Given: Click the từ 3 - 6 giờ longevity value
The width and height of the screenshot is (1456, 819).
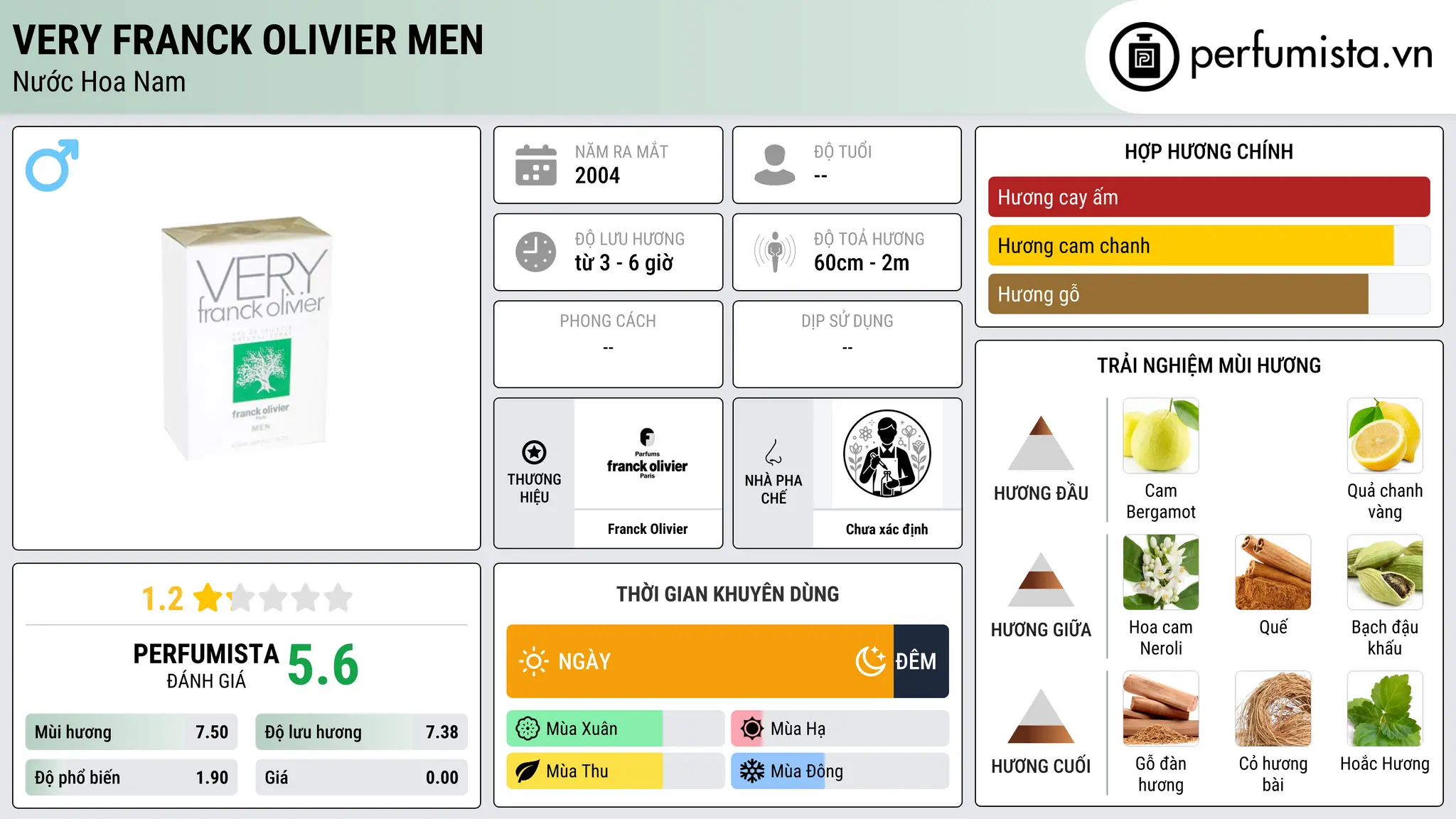Looking at the screenshot, I should pos(623,263).
